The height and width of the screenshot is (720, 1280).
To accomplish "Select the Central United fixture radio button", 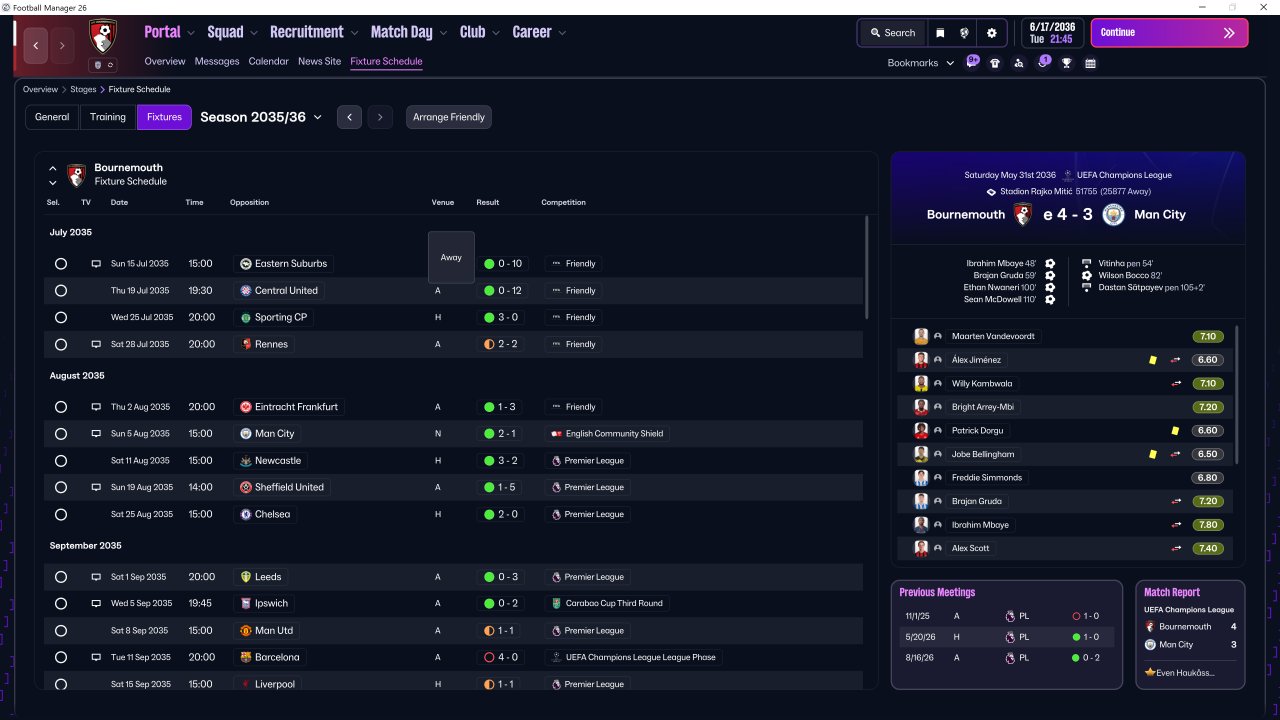I will pos(61,291).
